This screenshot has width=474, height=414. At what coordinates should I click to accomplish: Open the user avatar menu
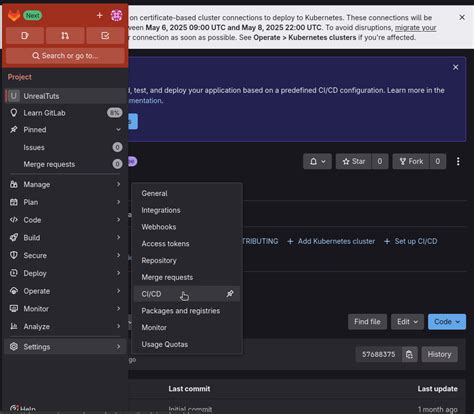(116, 15)
